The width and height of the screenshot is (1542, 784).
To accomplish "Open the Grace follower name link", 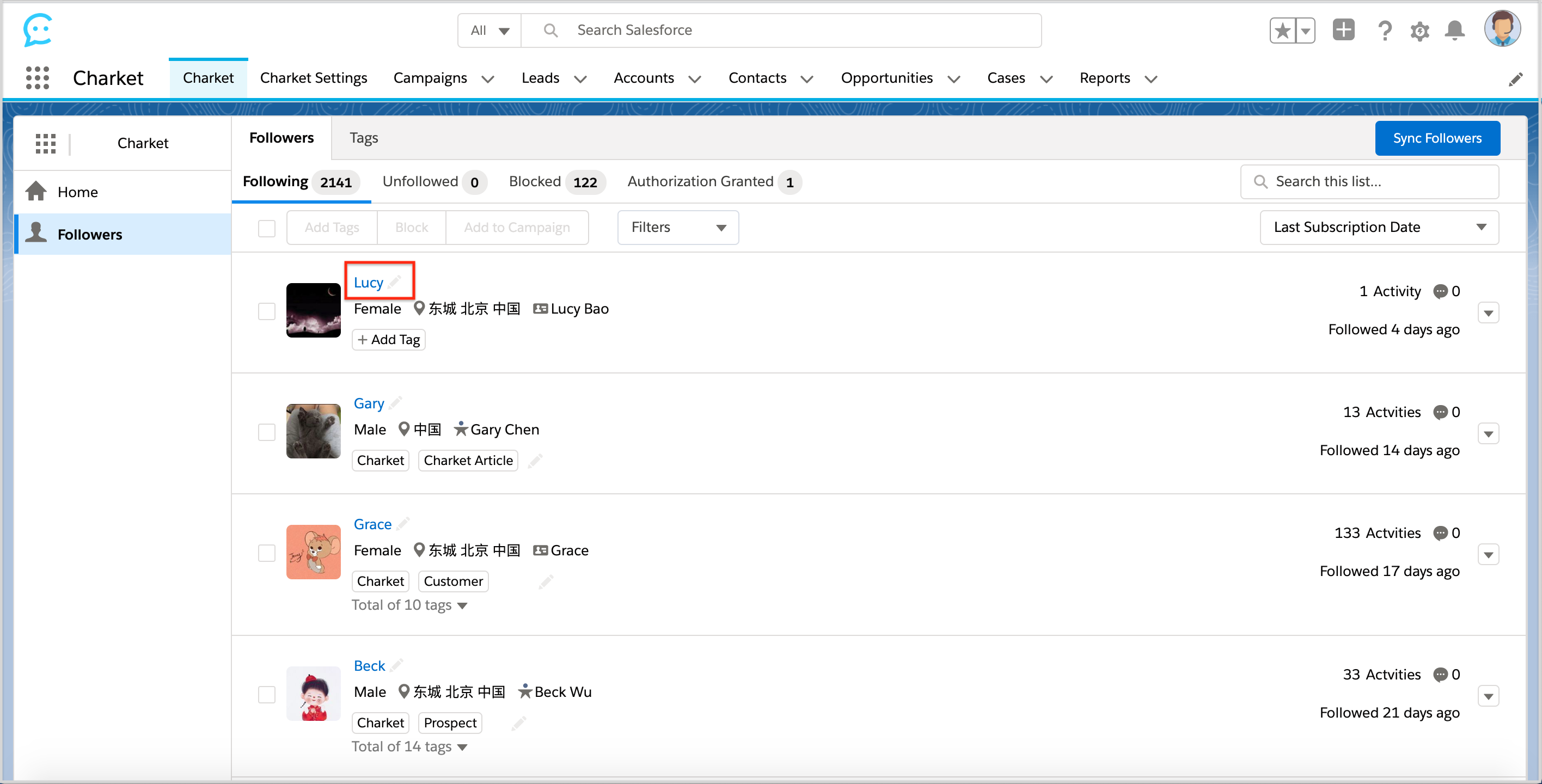I will pos(372,524).
